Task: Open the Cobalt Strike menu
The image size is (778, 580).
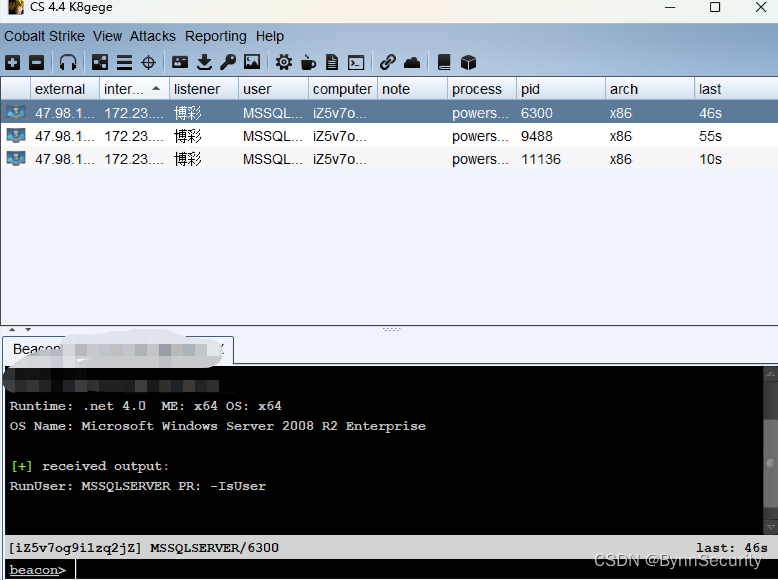Action: pyautogui.click(x=44, y=36)
